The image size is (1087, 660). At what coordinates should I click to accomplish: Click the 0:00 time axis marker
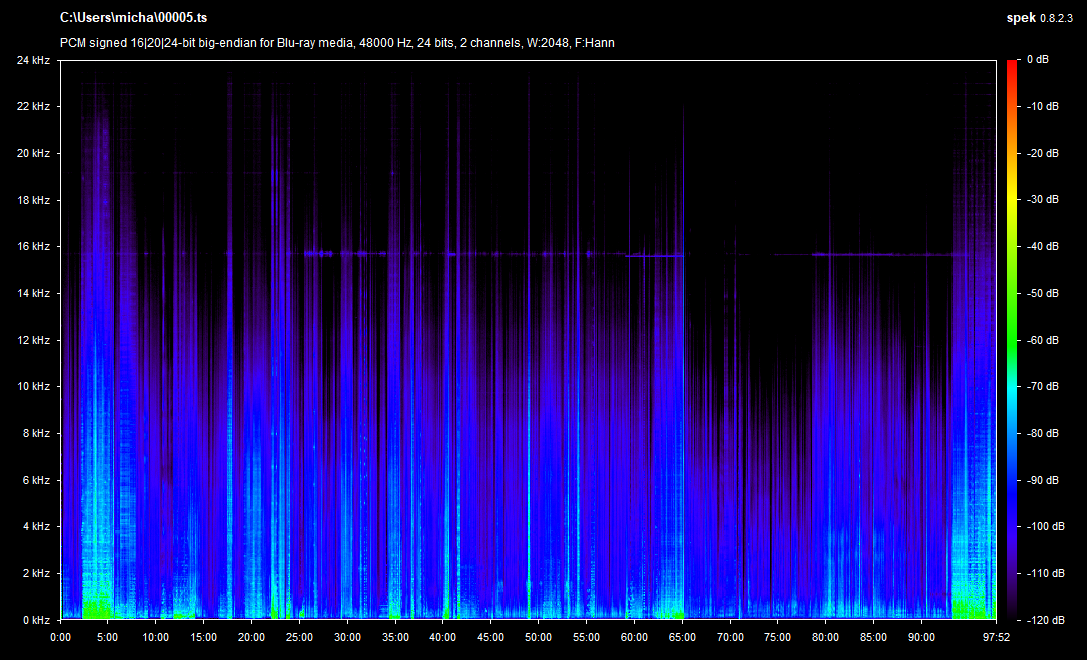pos(61,636)
